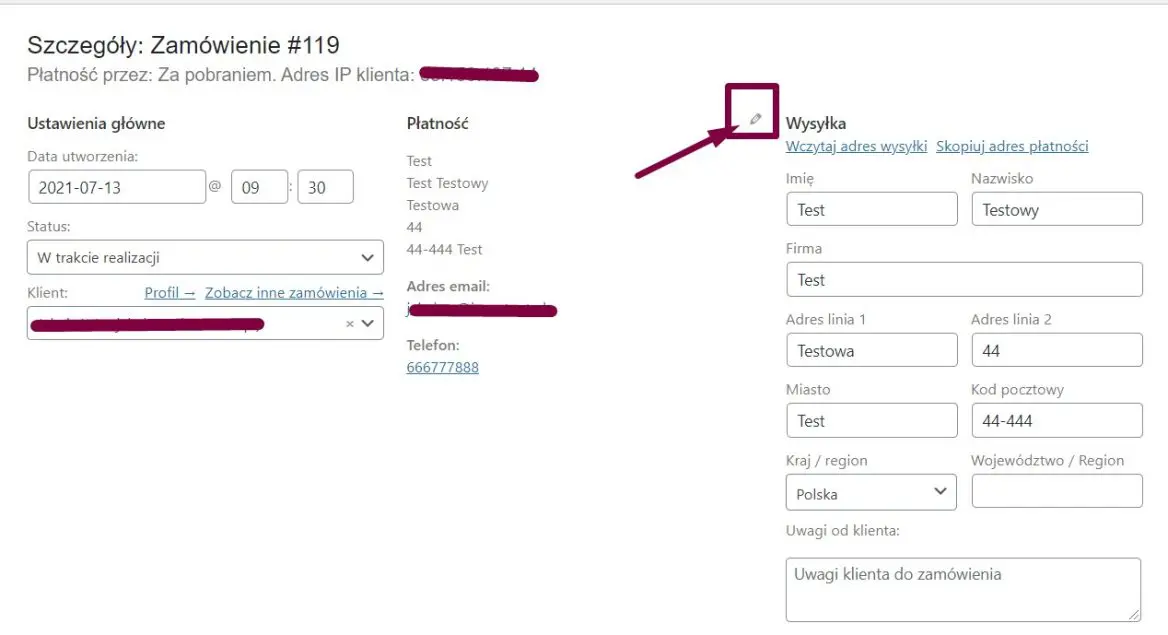Select the empty Województwo / Region field
Viewport: 1168px width, 635px height.
[x=1056, y=491]
